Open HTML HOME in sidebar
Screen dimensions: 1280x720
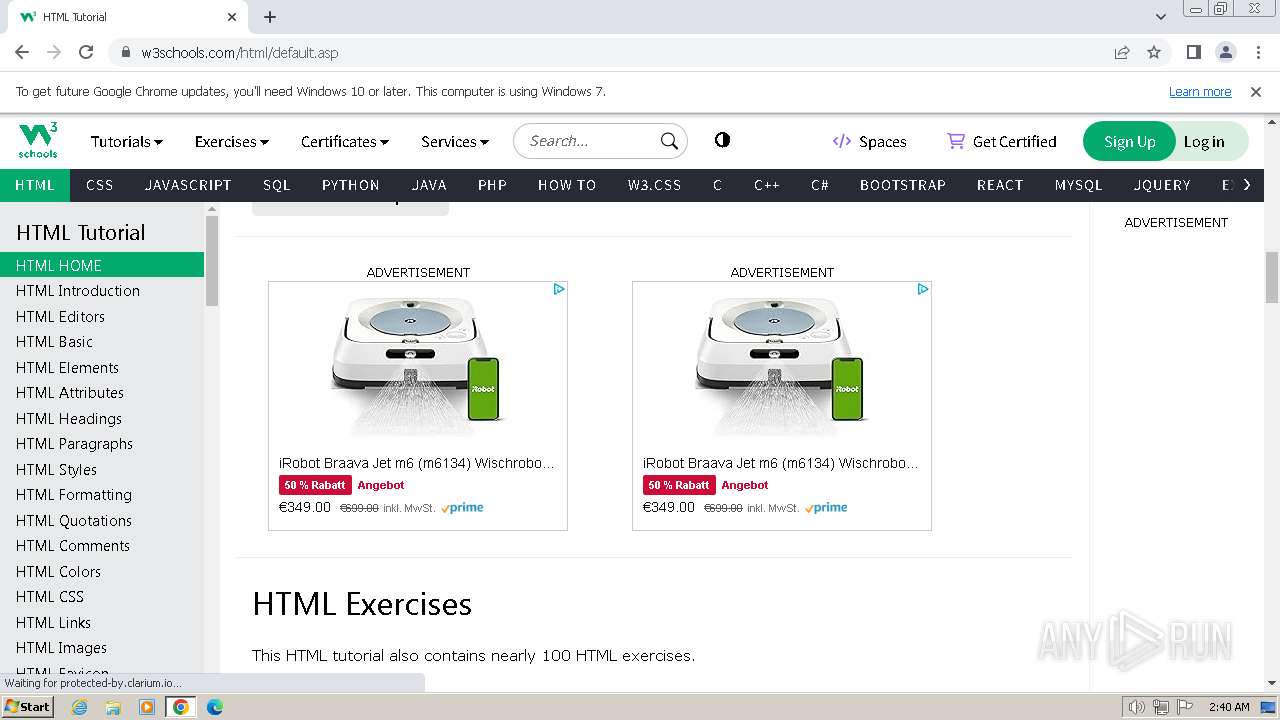coord(102,265)
